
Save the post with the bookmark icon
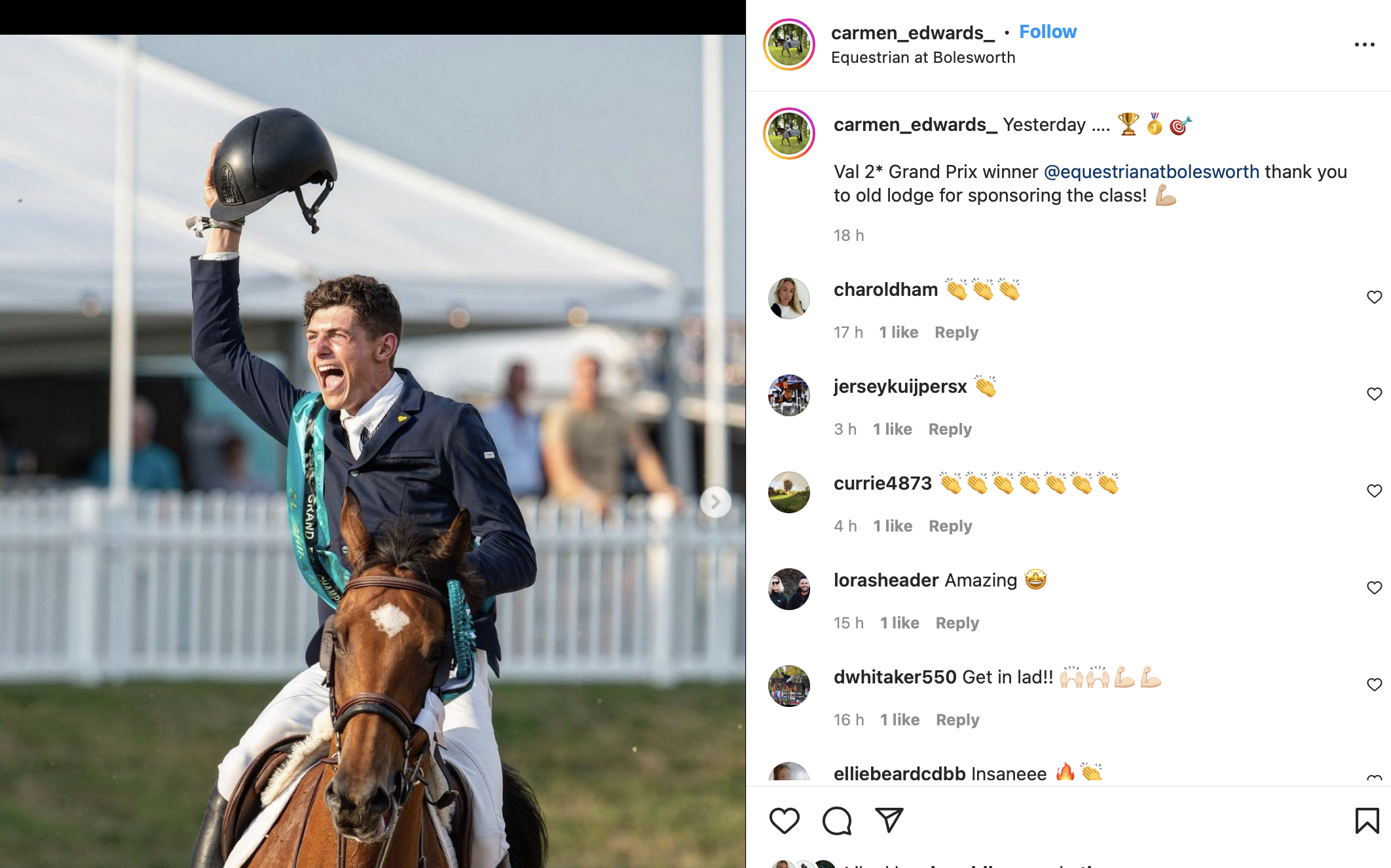(x=1367, y=820)
